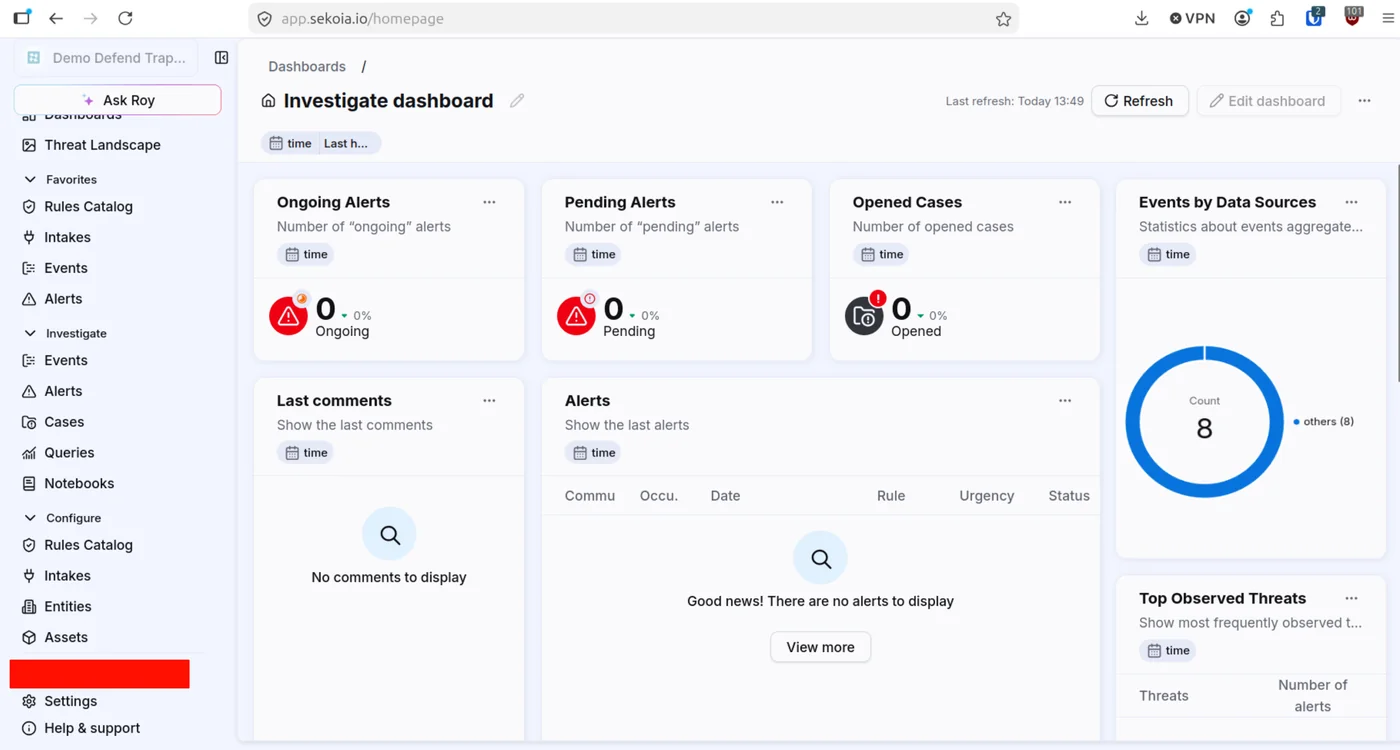The height and width of the screenshot is (750, 1400).
Task: Click time chip in Last comments
Action: coord(306,453)
